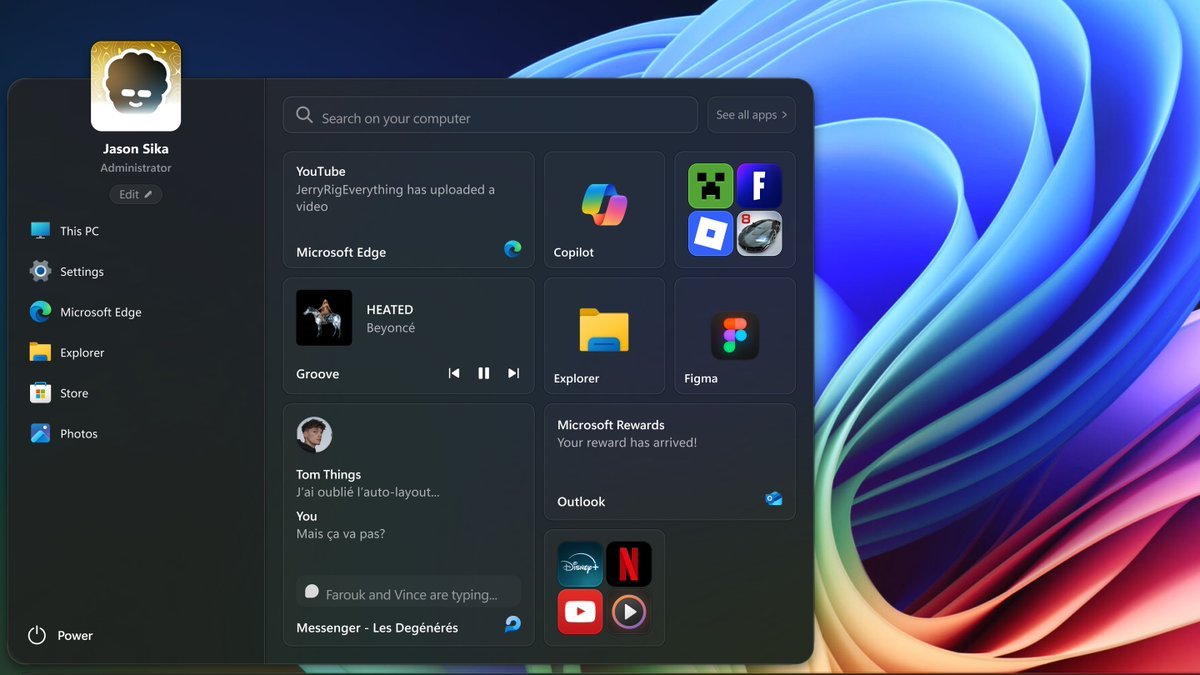Click the Messenger typing message field
Screen dimensions: 1200x675
[409, 592]
